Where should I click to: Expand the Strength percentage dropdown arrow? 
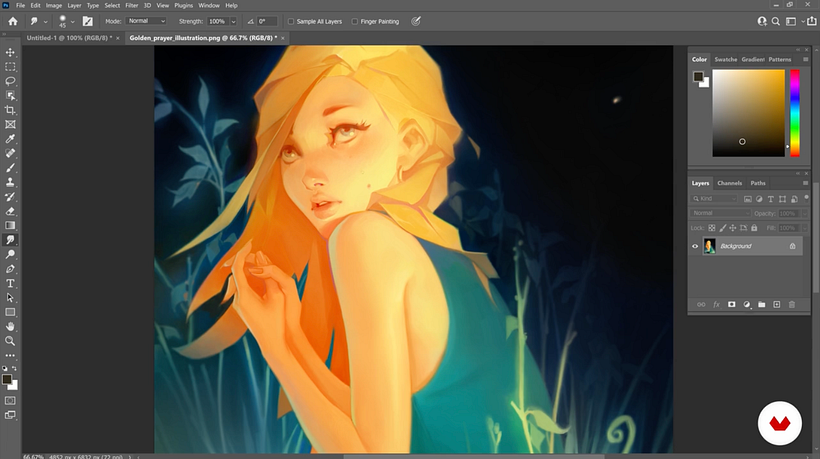[234, 20]
